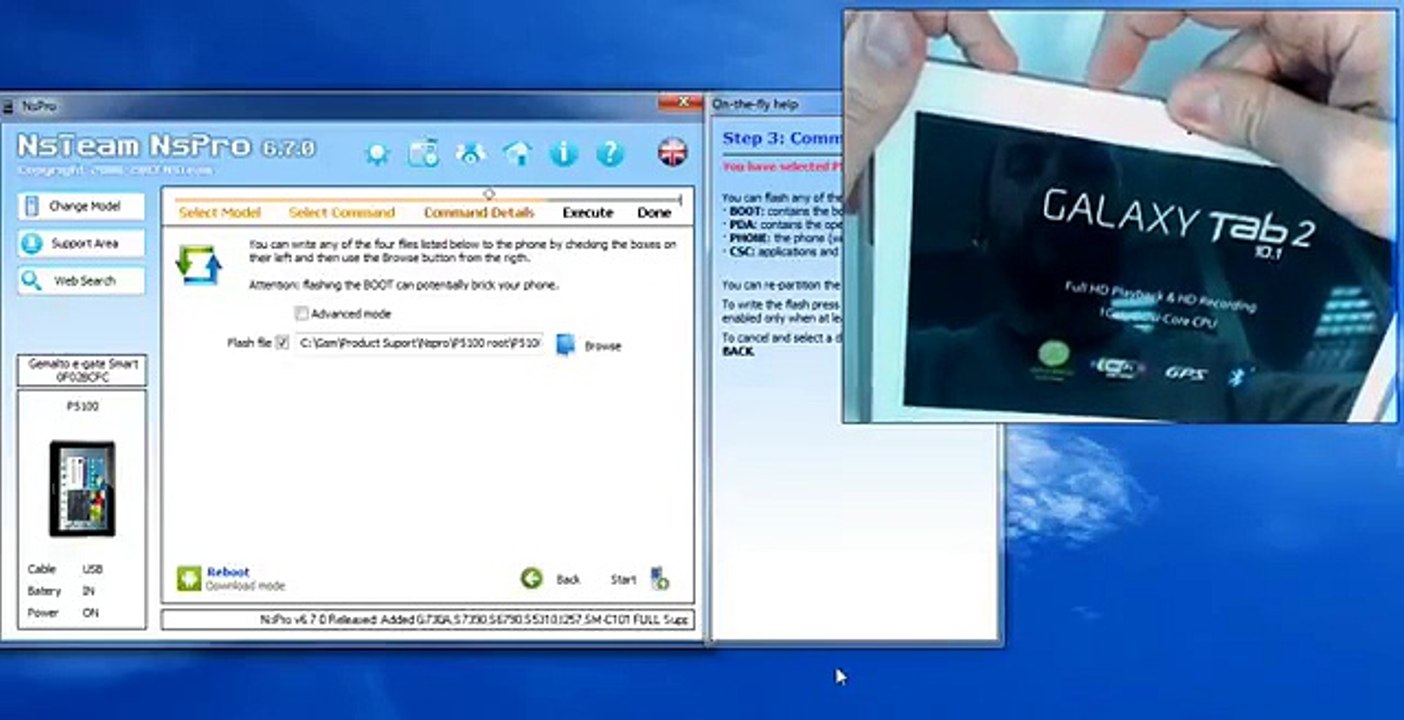The width and height of the screenshot is (1404, 720).
Task: Go to the Select Model step
Action: (219, 213)
